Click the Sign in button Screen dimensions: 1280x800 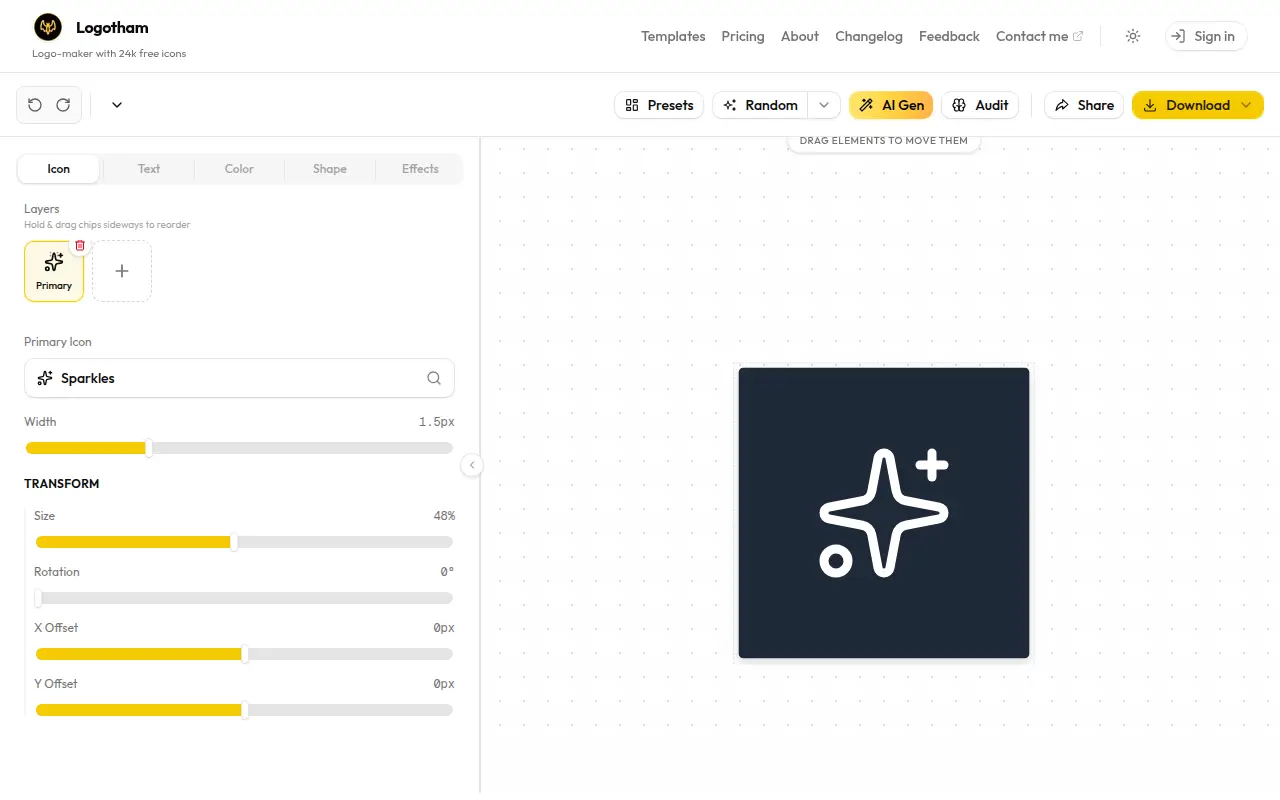point(1206,36)
